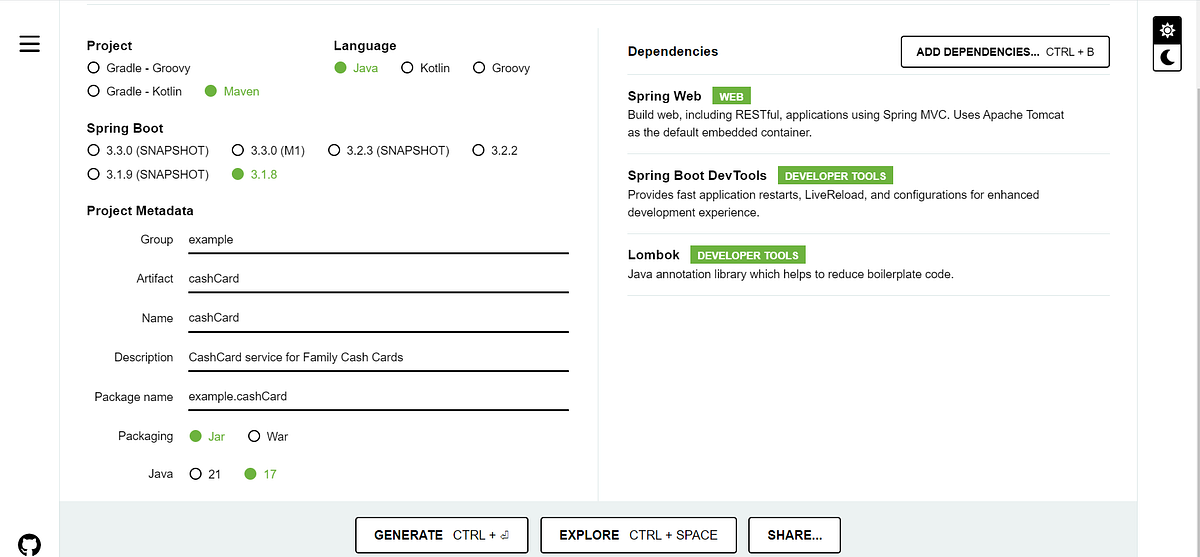Click the Packaging label
The height and width of the screenshot is (557, 1200).
tap(145, 436)
